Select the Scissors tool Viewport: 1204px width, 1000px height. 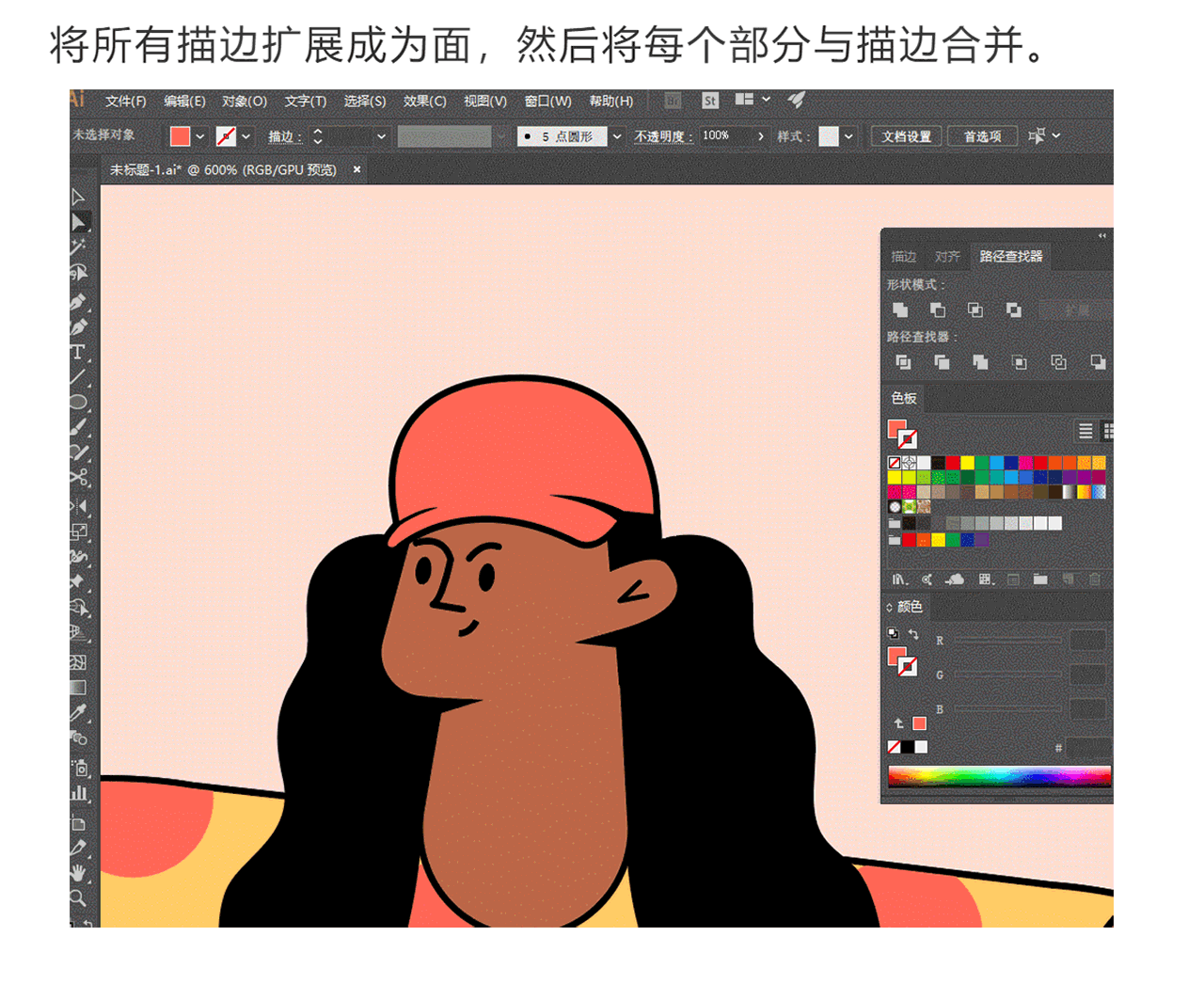pos(79,478)
